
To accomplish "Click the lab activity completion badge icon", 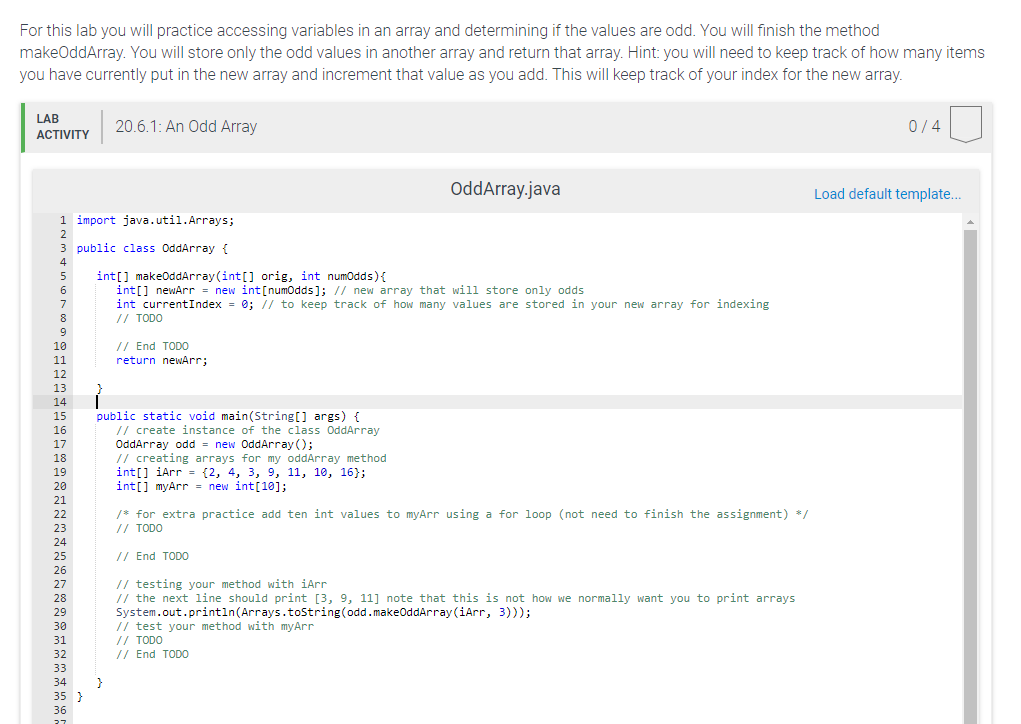I will pyautogui.click(x=966, y=124).
